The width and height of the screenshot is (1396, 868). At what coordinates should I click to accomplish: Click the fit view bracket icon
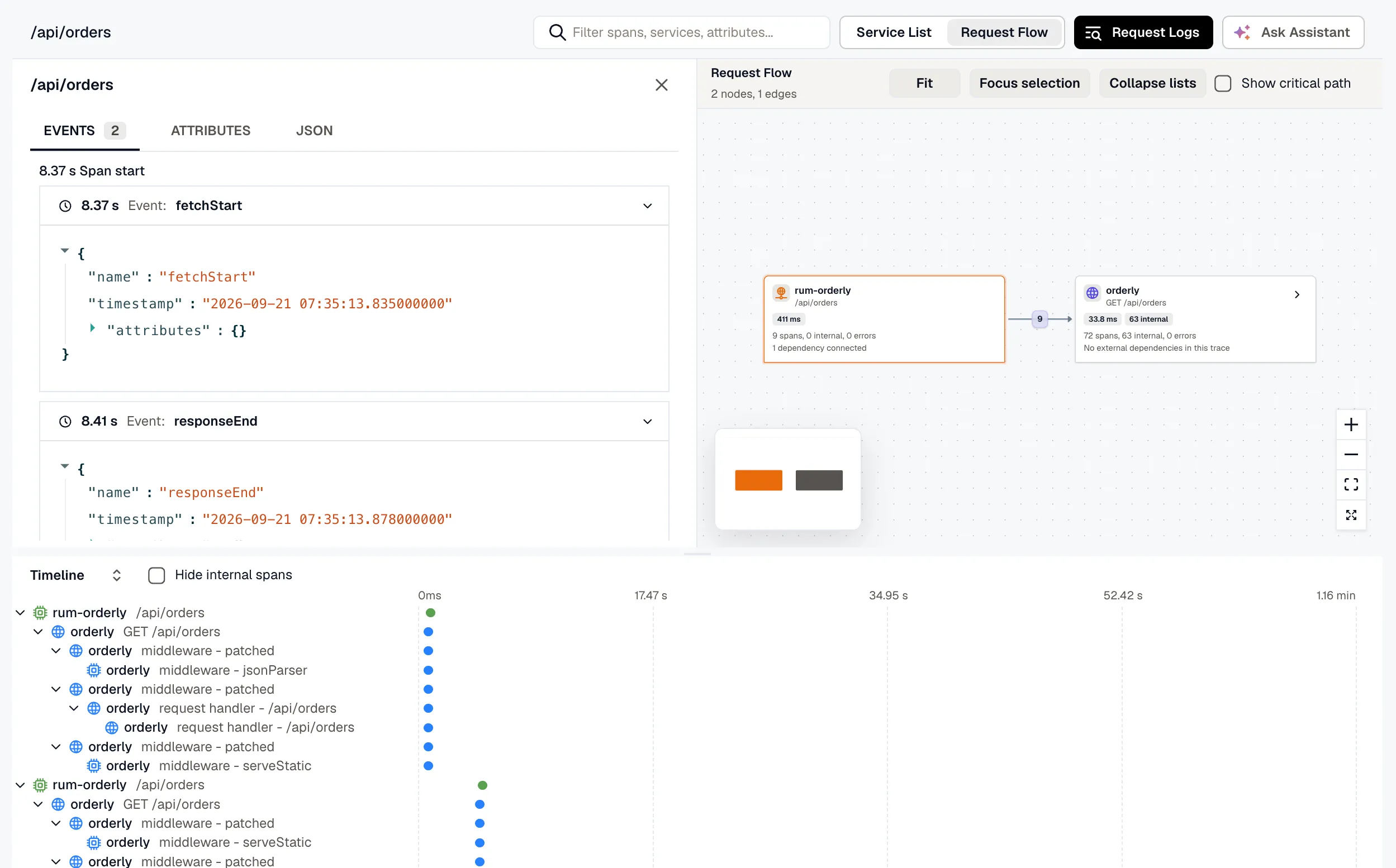coord(1351,484)
